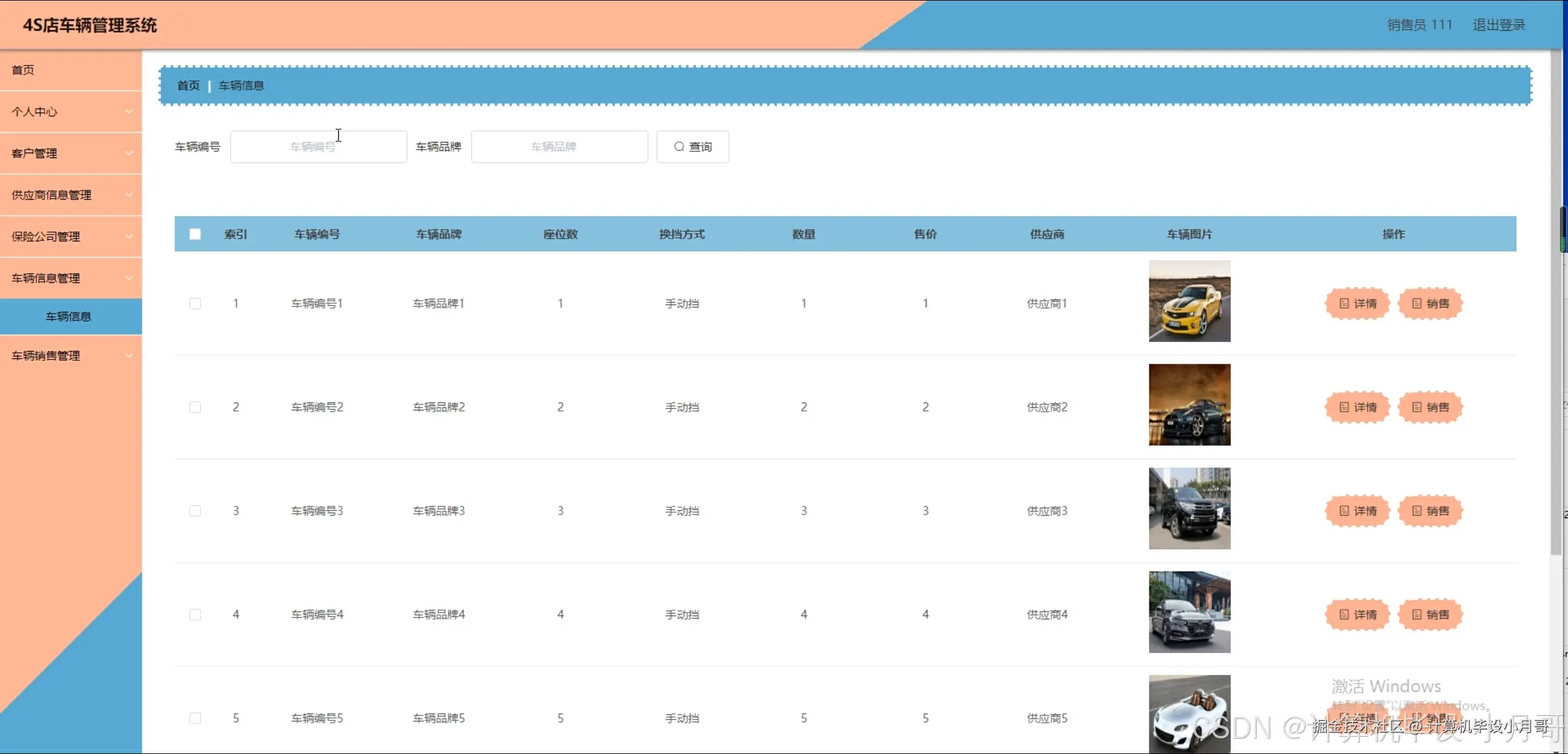Image resolution: width=1568 pixels, height=754 pixels.
Task: Select the 车辆信息 submenu item
Action: (x=69, y=317)
